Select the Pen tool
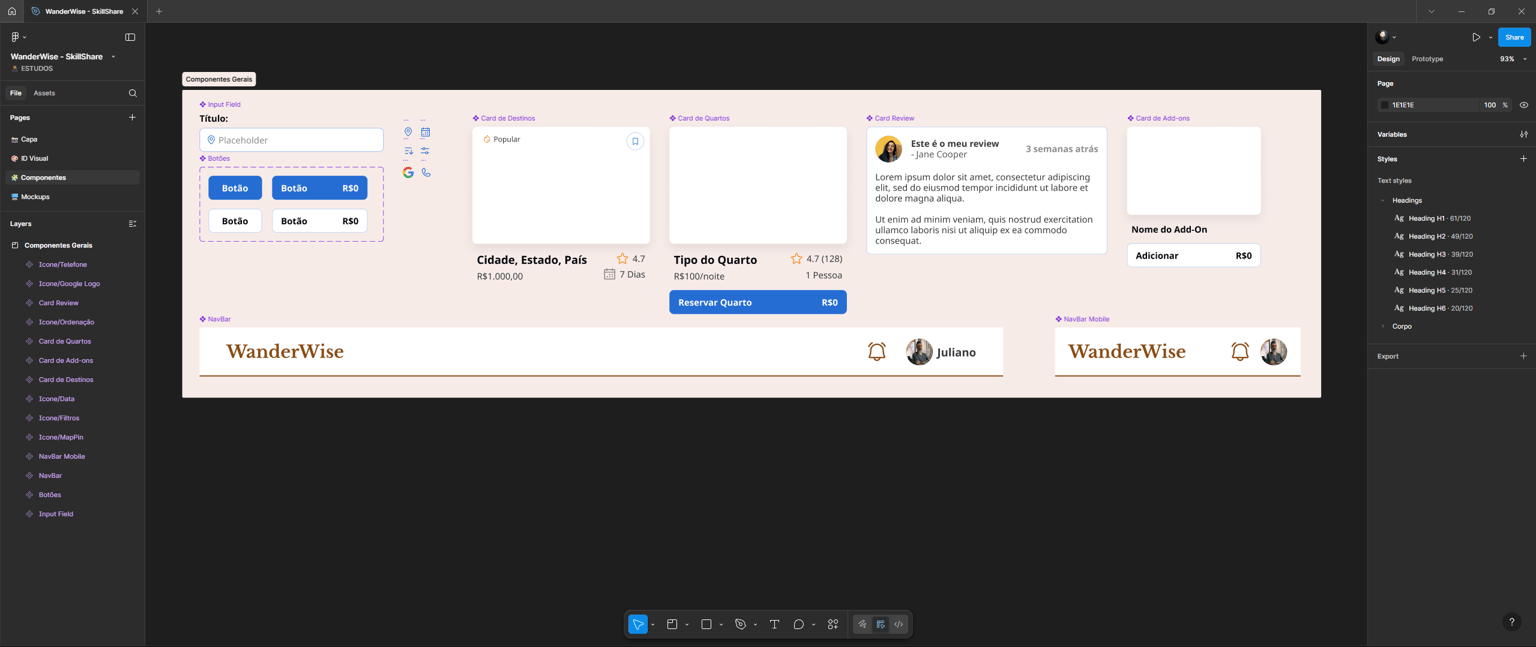This screenshot has width=1536, height=647. tap(740, 624)
